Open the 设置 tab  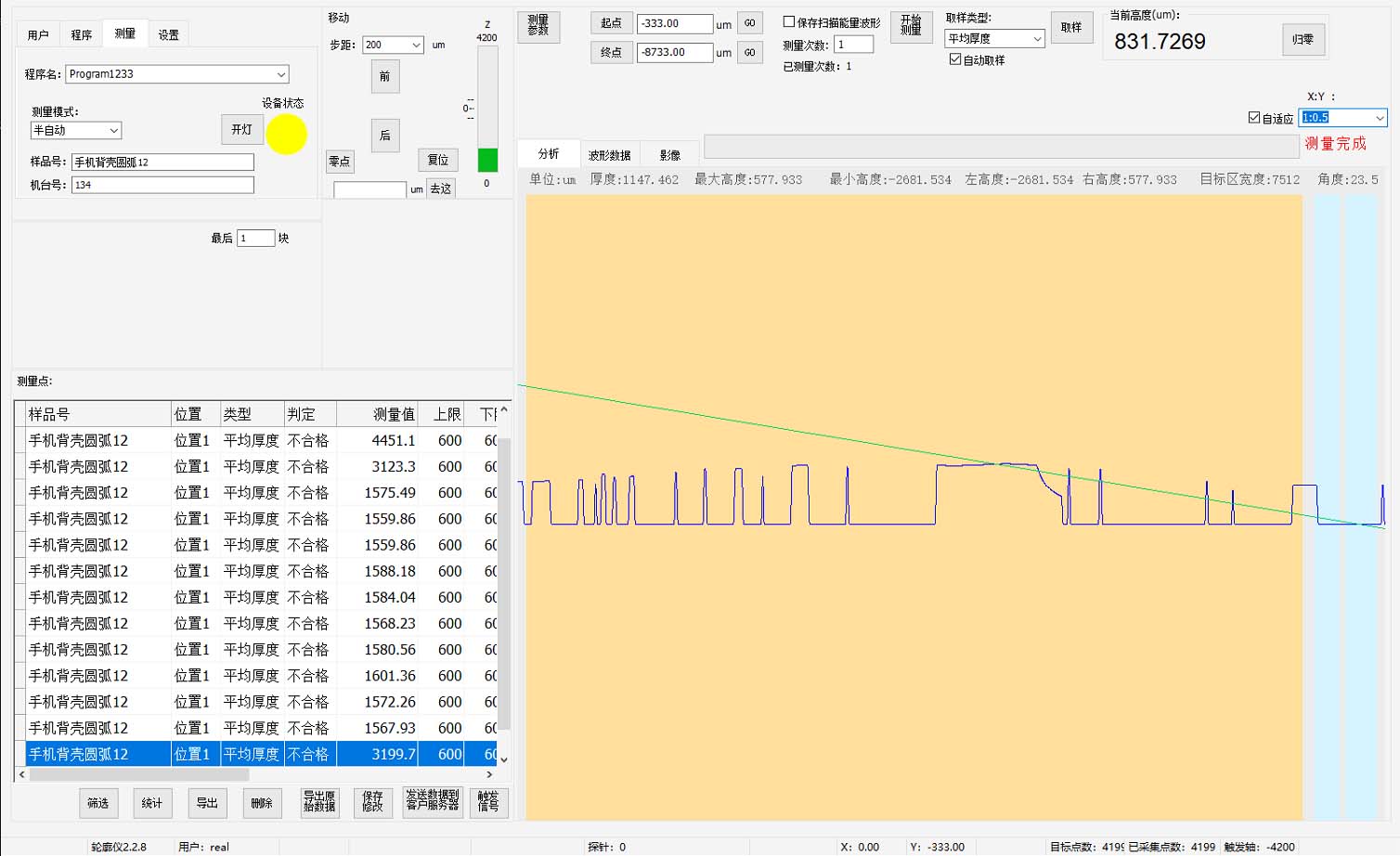(x=168, y=35)
